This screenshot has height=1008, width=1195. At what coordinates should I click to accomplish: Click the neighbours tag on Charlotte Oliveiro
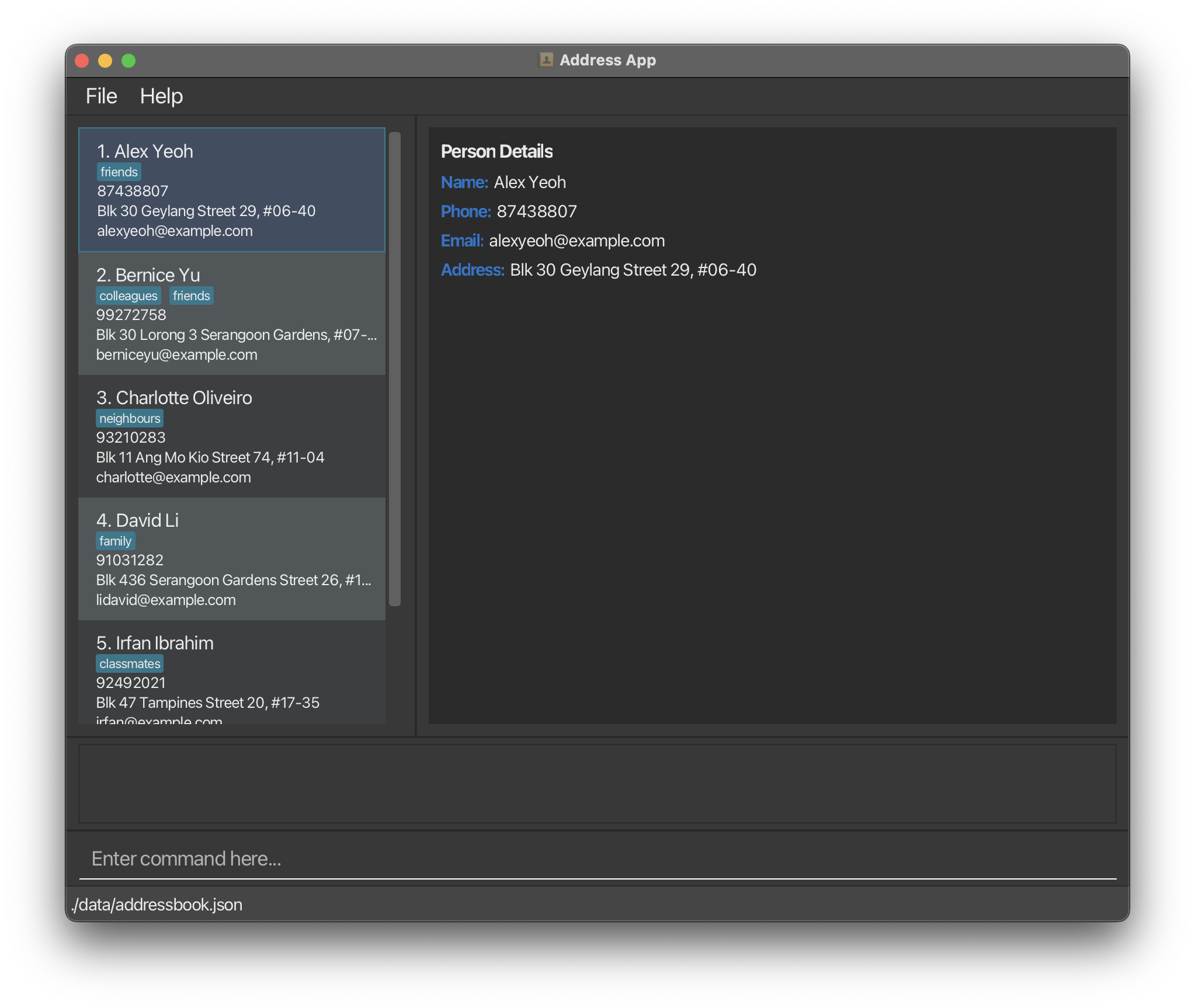click(129, 418)
